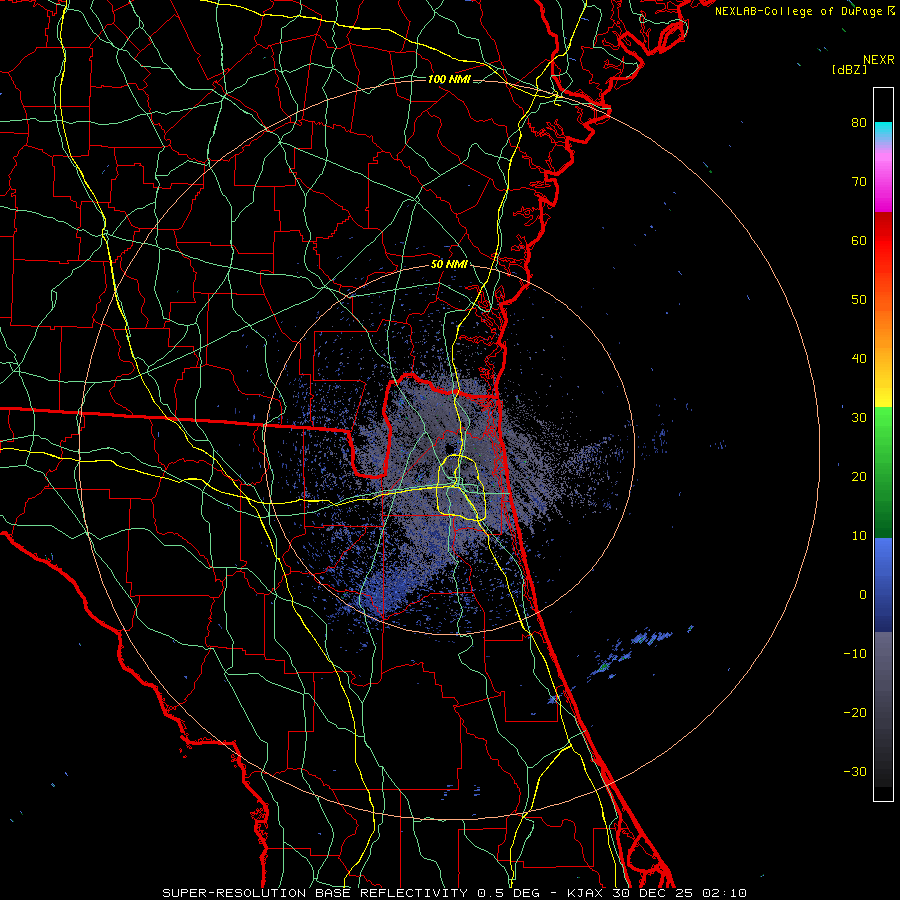Click the -30 dBZ scale value
900x900 pixels.
(855, 772)
